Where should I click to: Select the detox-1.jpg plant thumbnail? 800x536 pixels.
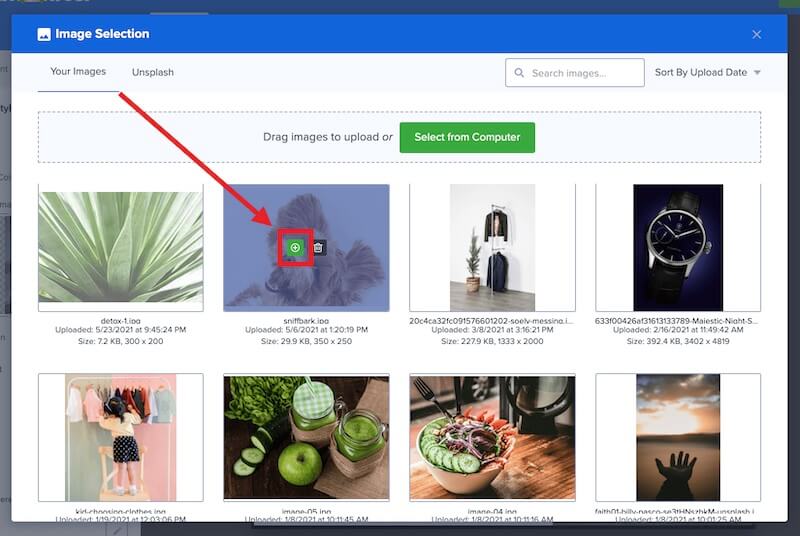120,247
